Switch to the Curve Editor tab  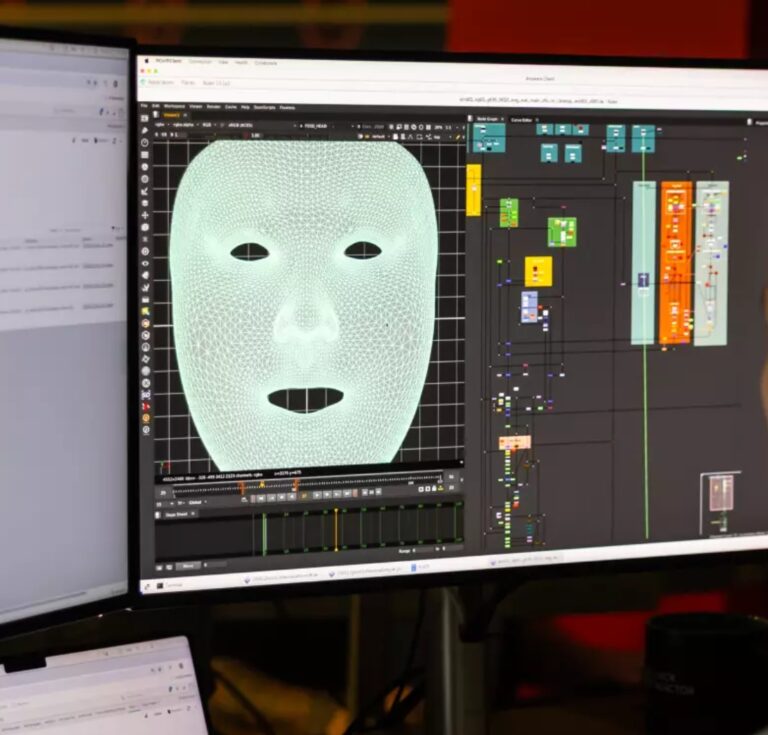(521, 119)
